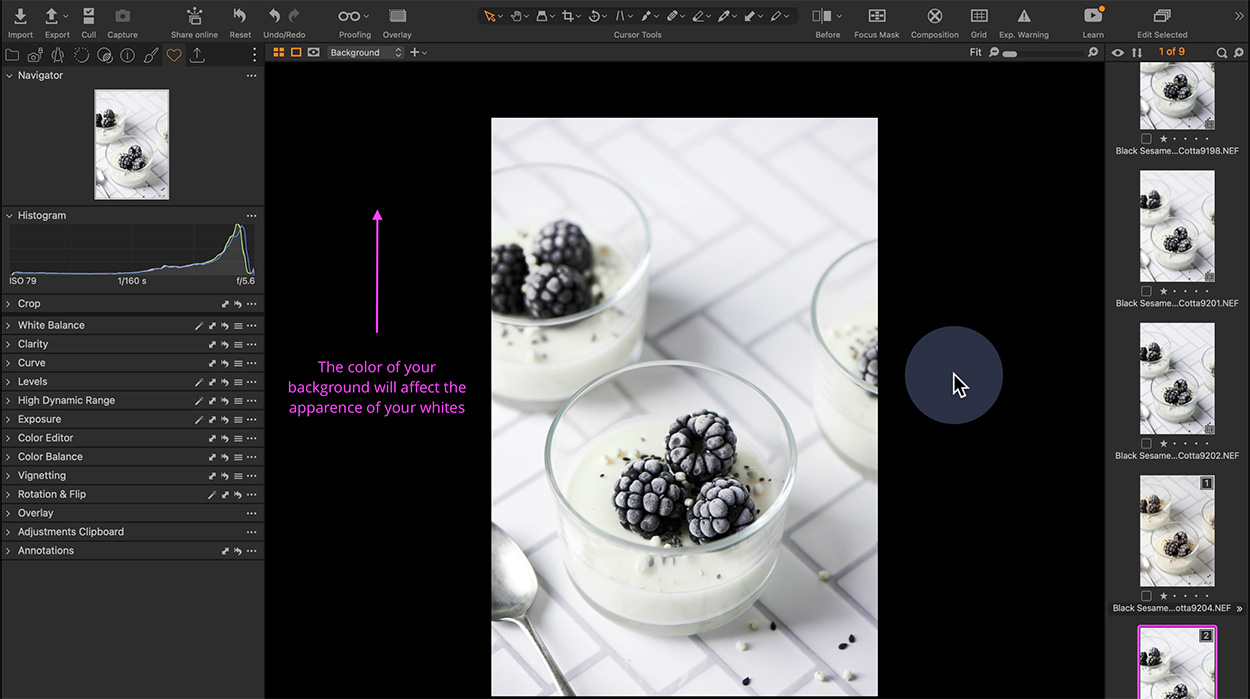Screen dimensions: 1250x699
Task: Click the Focus Mask icon
Action: click(876, 16)
